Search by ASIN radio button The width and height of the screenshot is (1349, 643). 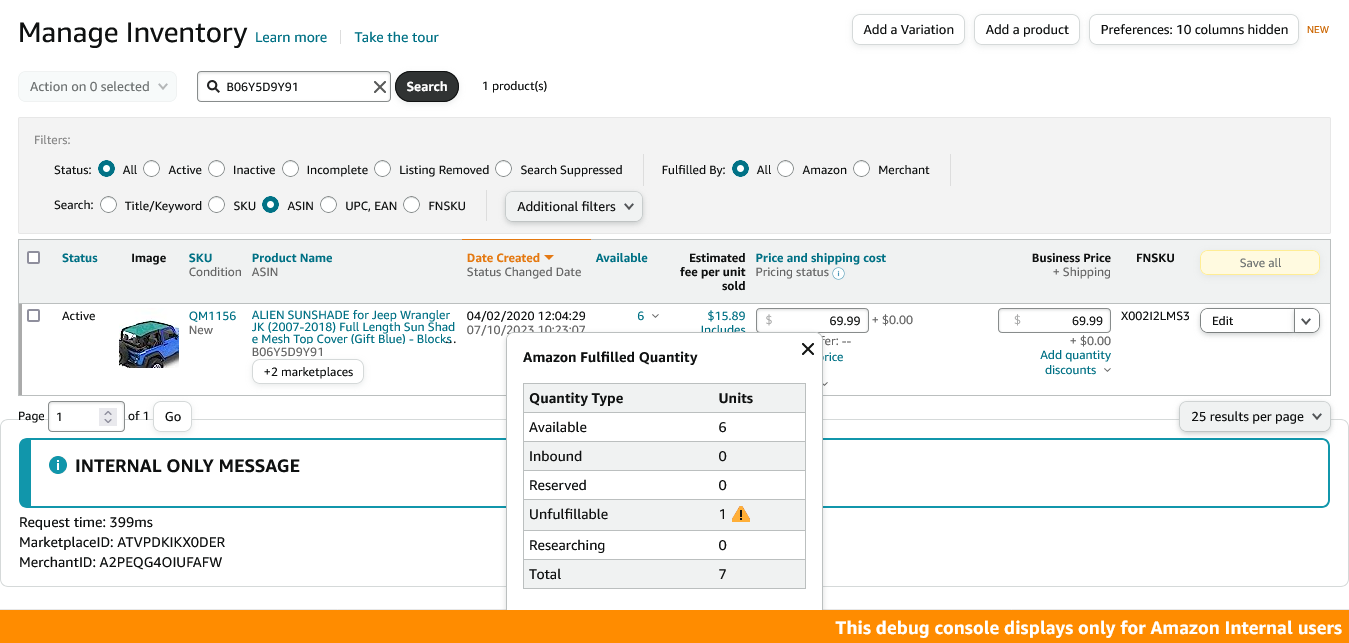click(x=271, y=205)
